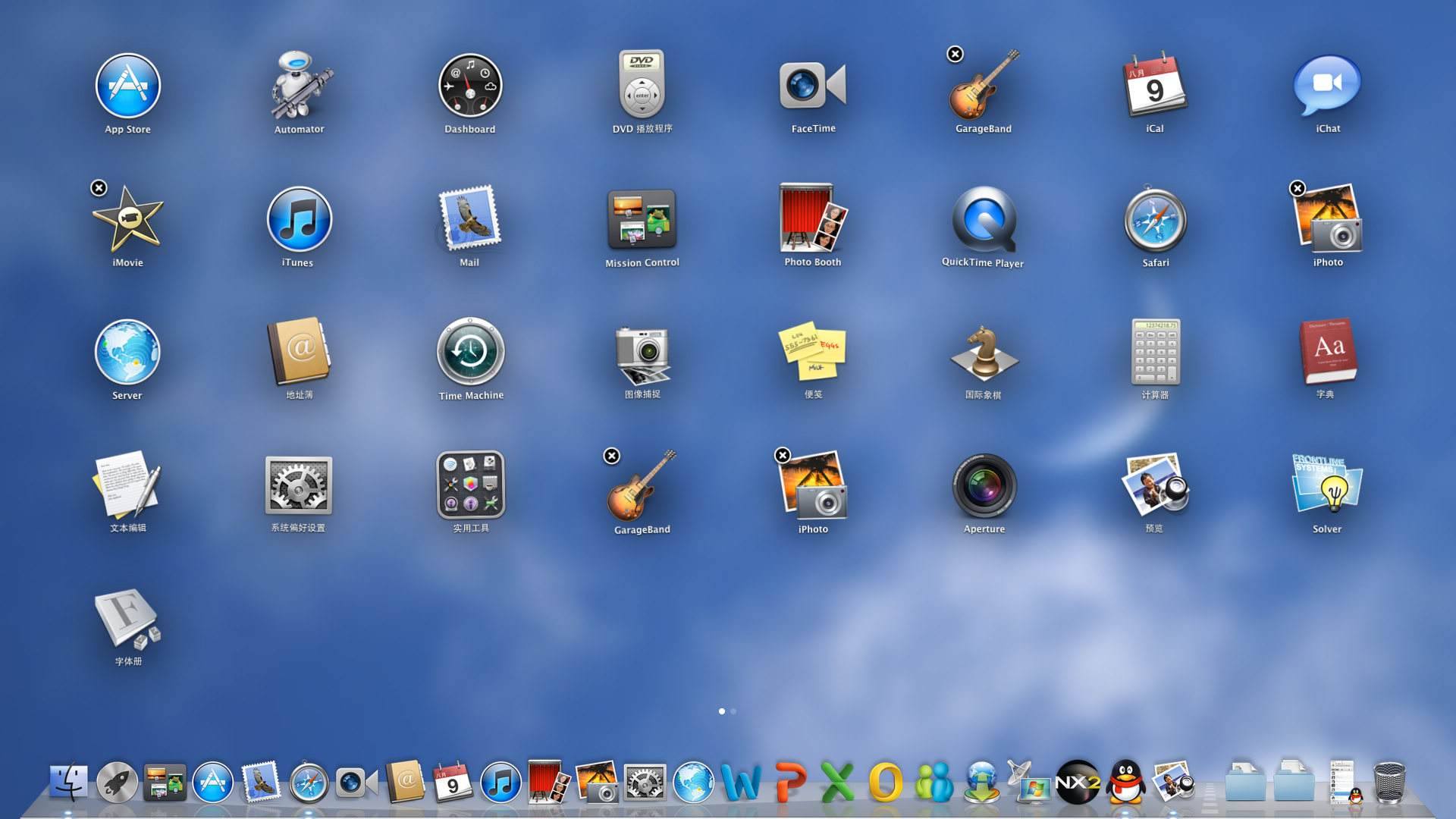Launch Photo Booth from the Dock
1456x819 pixels.
[x=548, y=782]
